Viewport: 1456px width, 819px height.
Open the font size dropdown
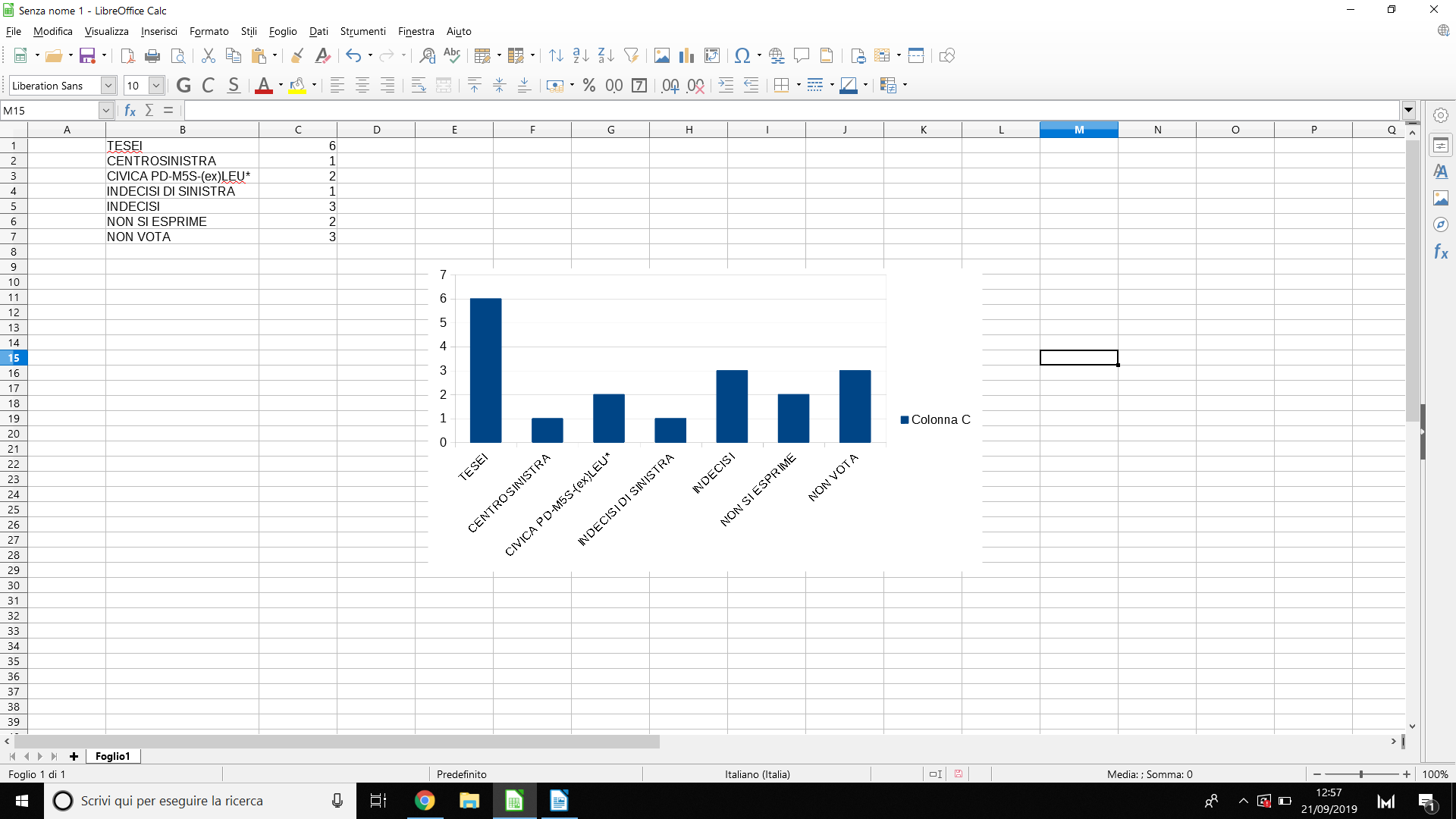[155, 86]
